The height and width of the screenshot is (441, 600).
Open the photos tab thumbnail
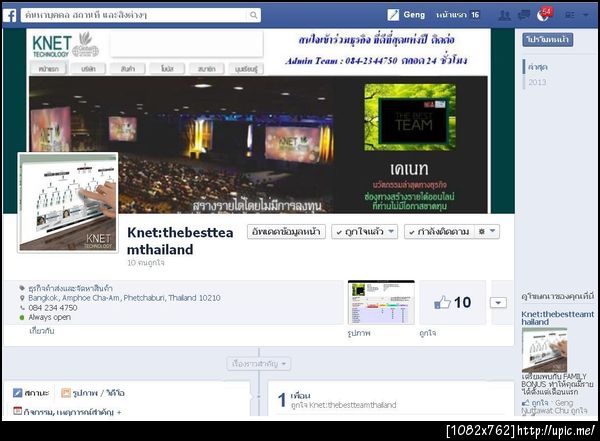click(381, 303)
